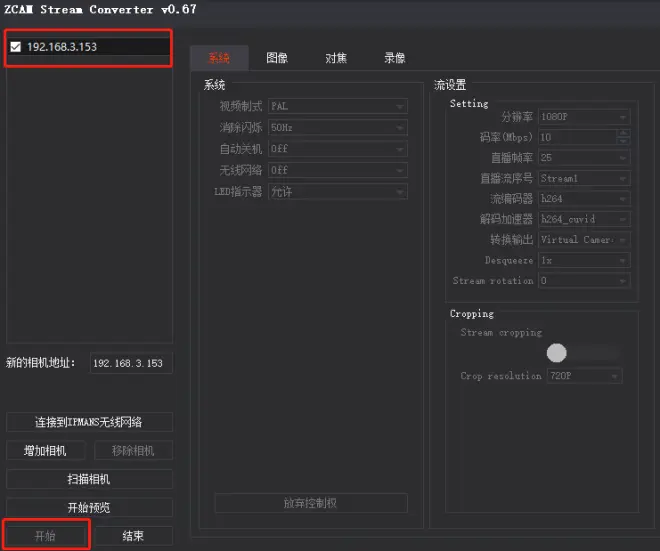Open the 对焦 tab
The height and width of the screenshot is (551, 660).
tap(336, 58)
